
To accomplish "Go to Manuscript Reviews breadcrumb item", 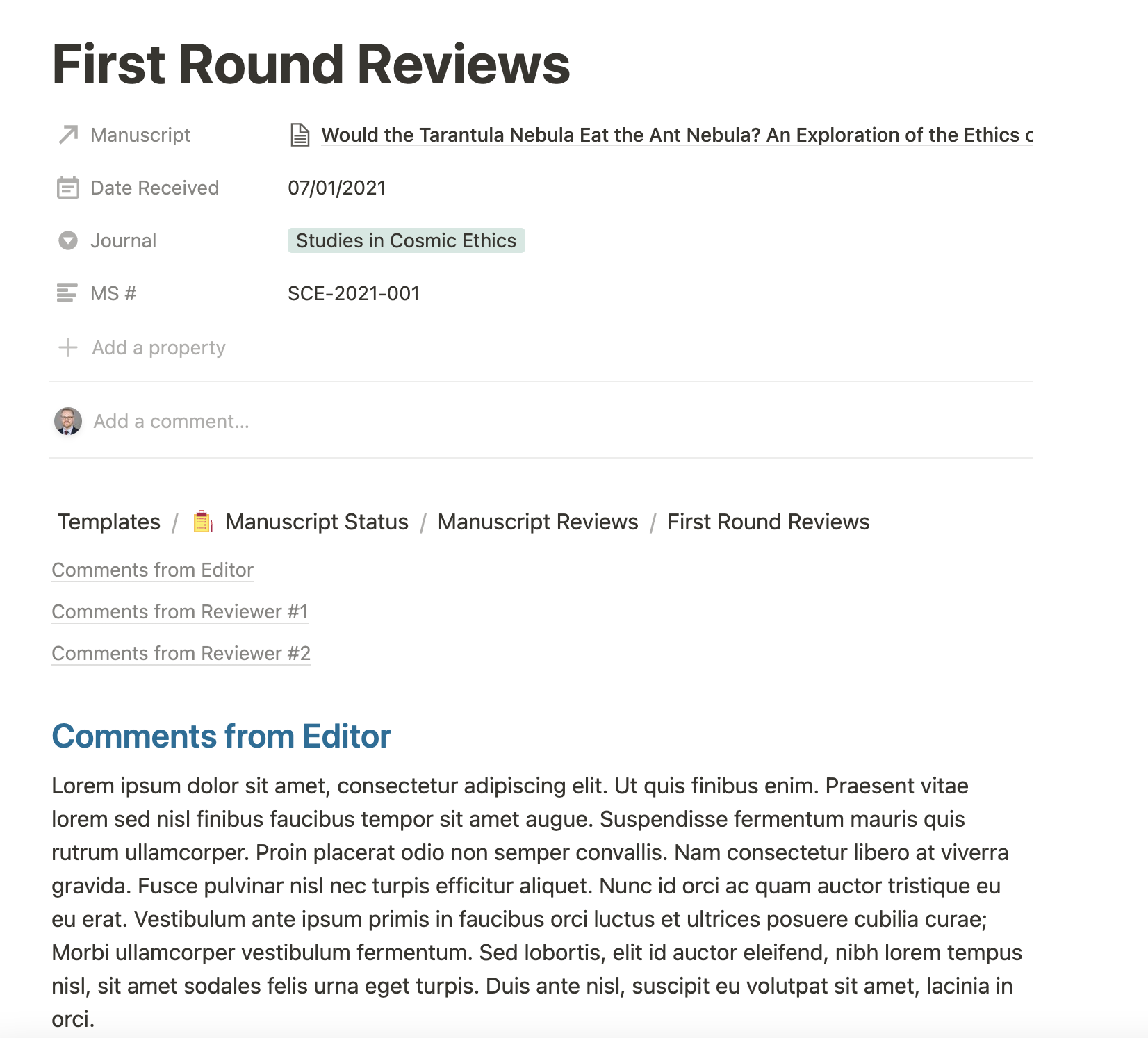I will [538, 522].
